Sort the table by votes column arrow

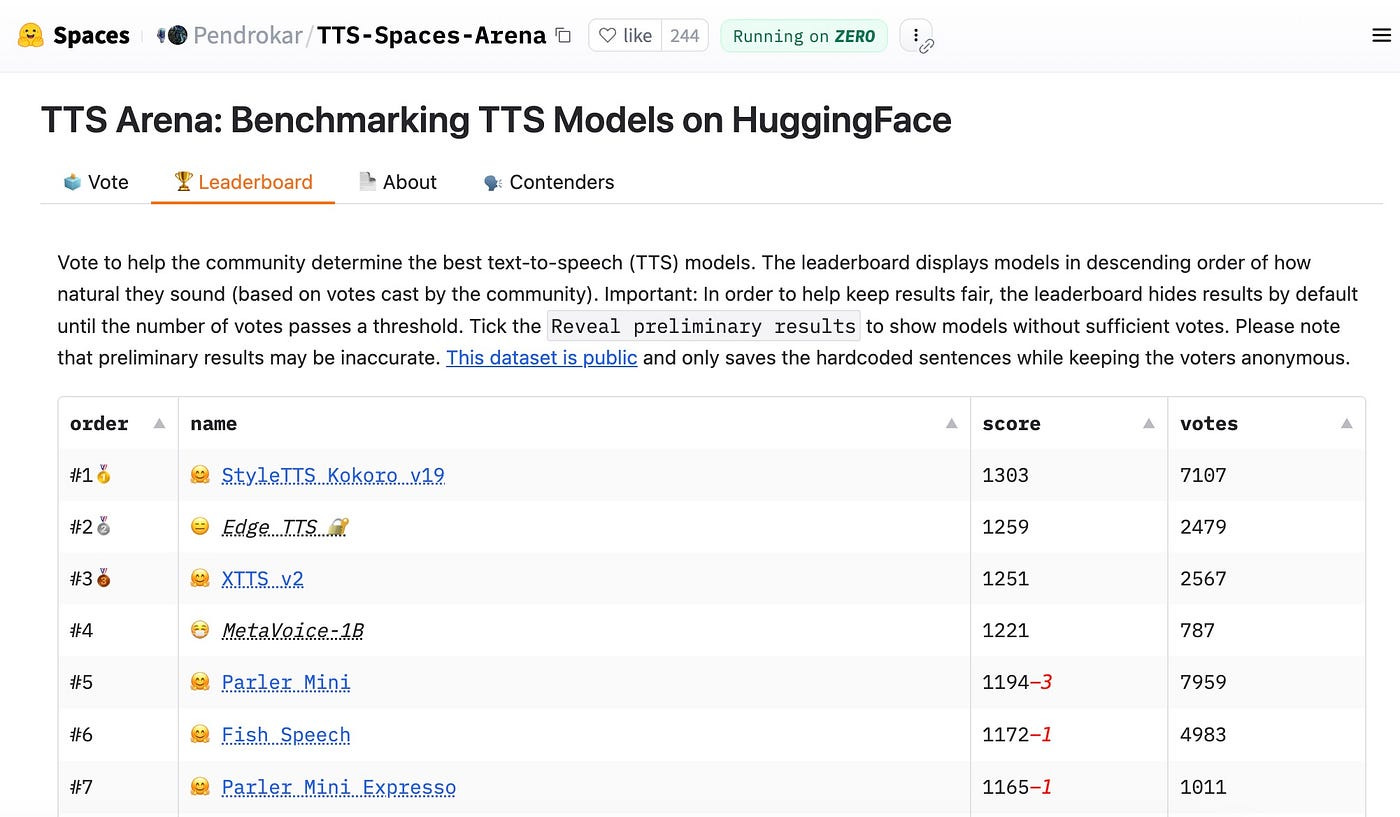click(1346, 424)
